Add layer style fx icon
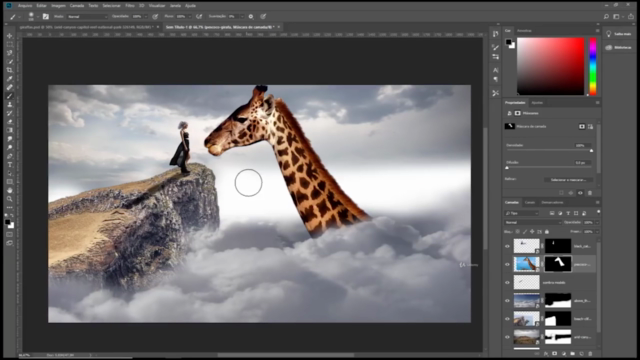This screenshot has width=640, height=360. (546, 353)
